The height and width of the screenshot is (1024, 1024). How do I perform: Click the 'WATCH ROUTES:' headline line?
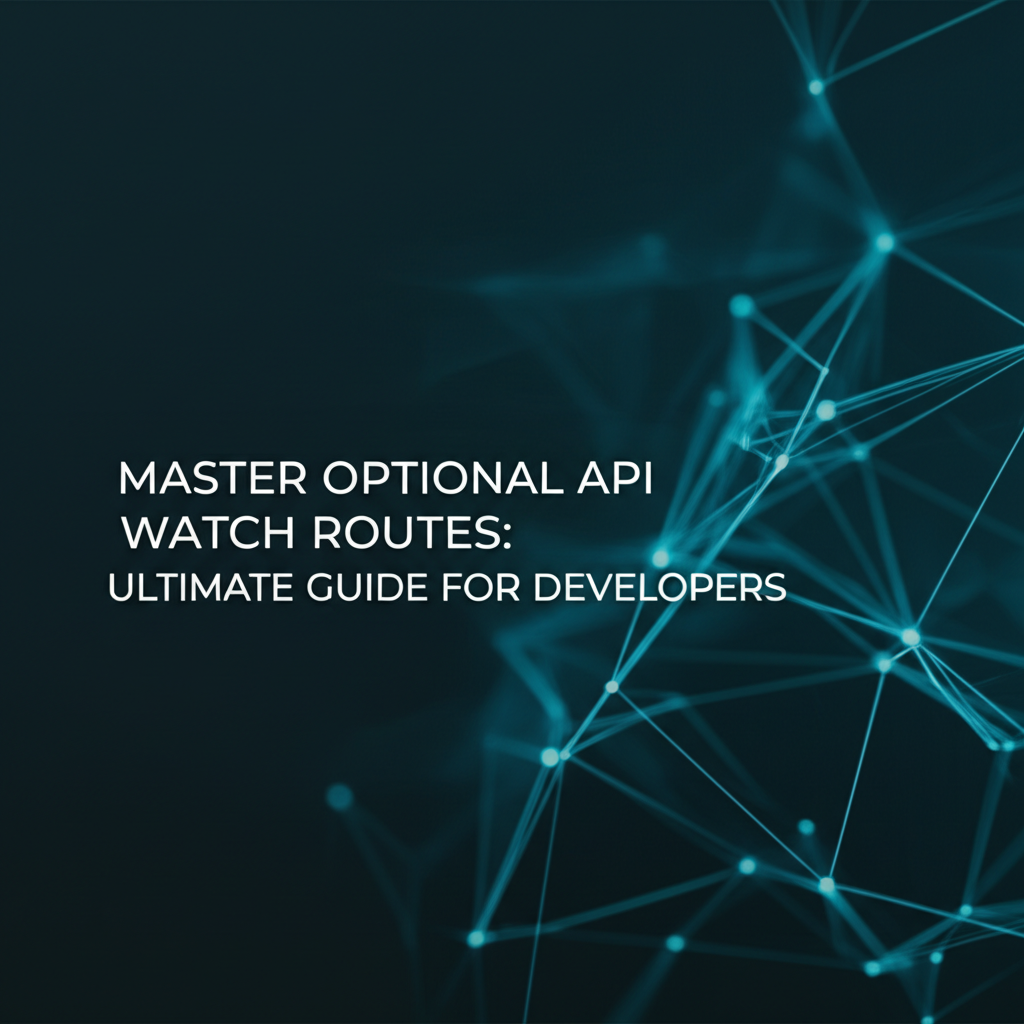click(x=316, y=533)
